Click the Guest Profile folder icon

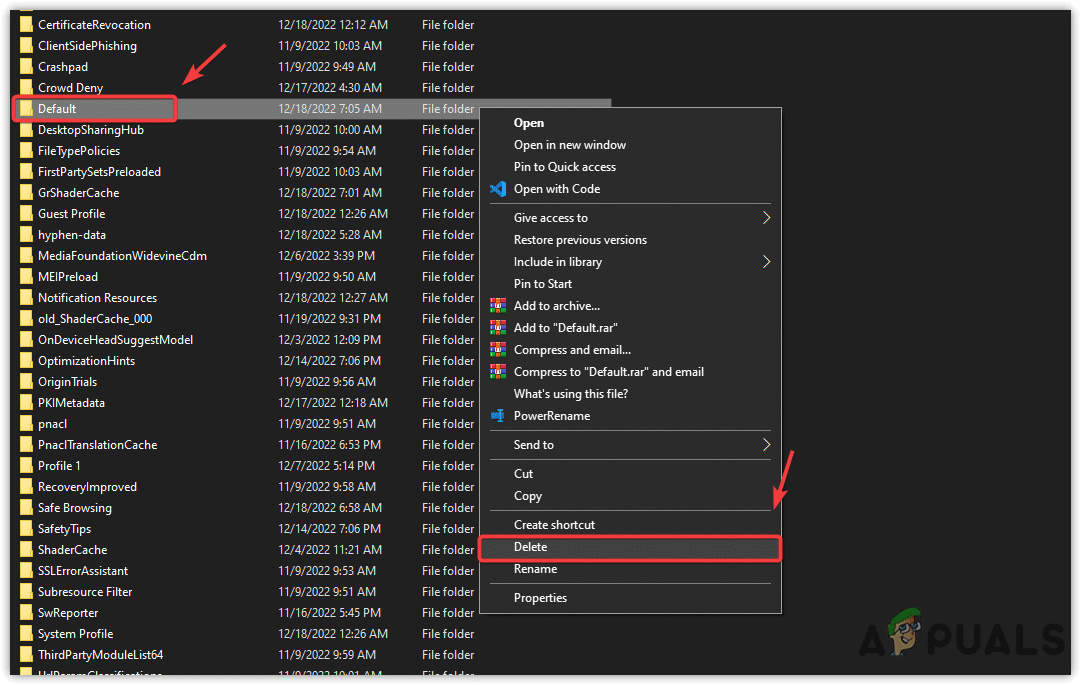tap(27, 214)
